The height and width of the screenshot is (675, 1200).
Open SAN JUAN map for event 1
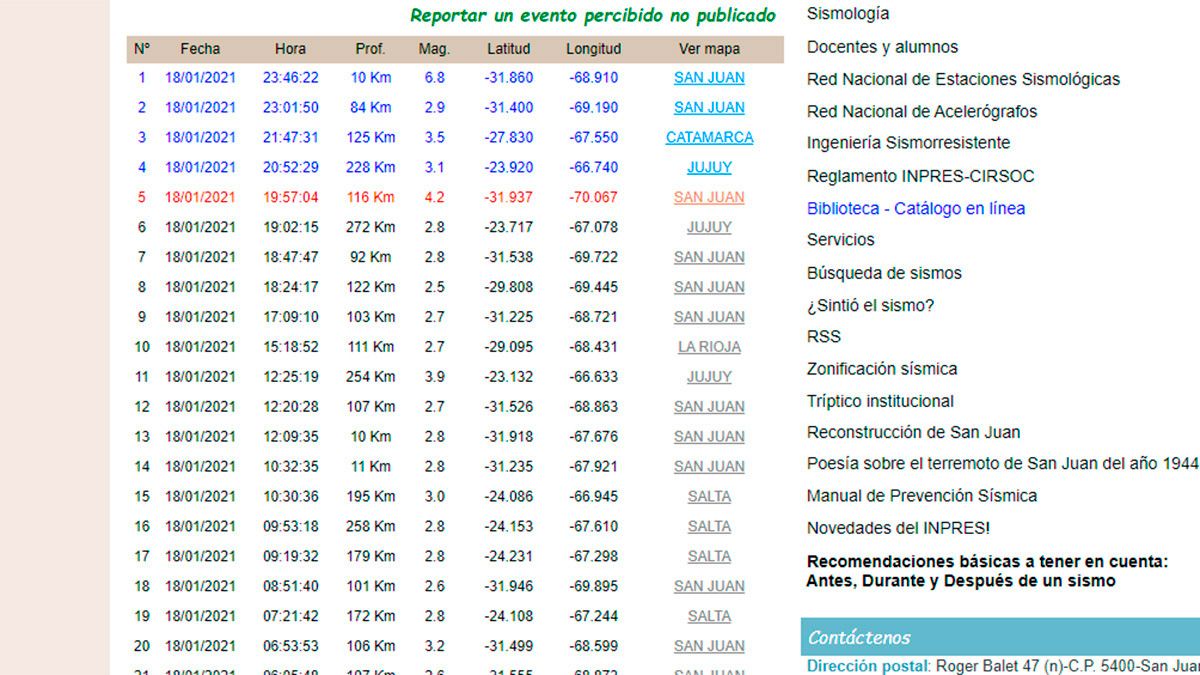tap(709, 78)
